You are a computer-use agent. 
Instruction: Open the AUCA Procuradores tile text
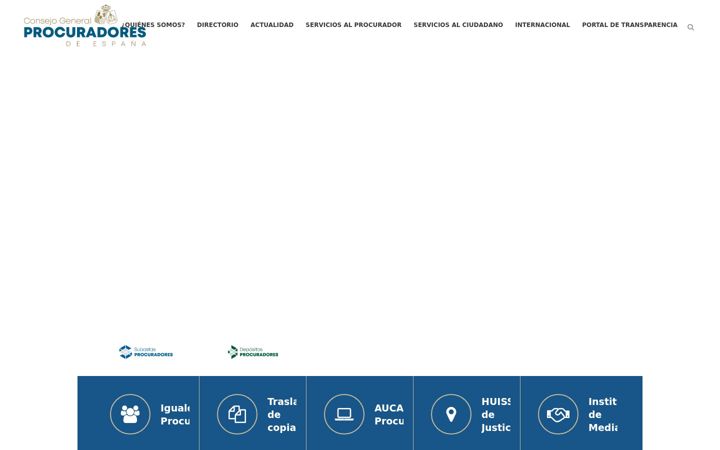point(389,415)
